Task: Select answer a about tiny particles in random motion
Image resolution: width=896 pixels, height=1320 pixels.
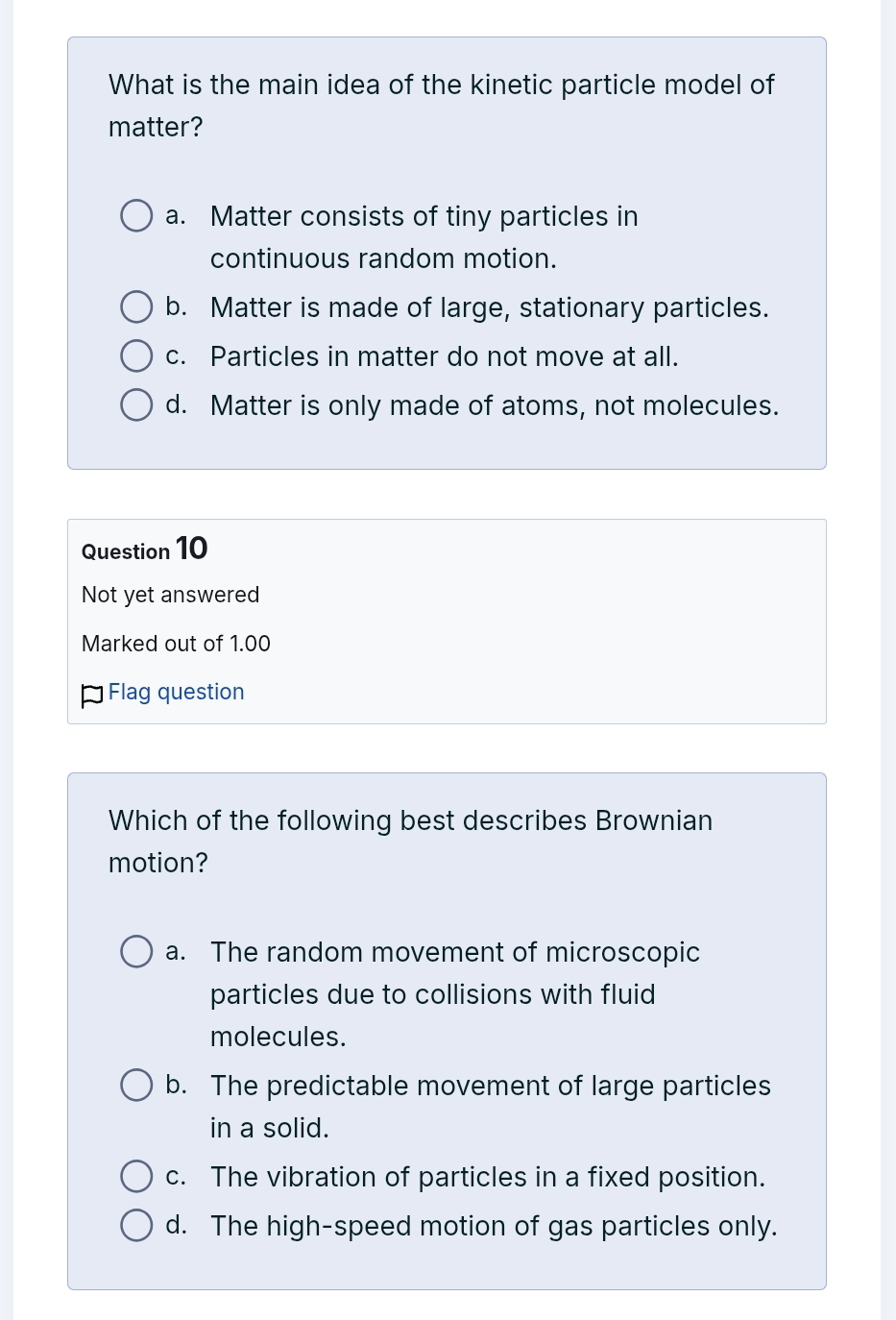Action: (136, 215)
